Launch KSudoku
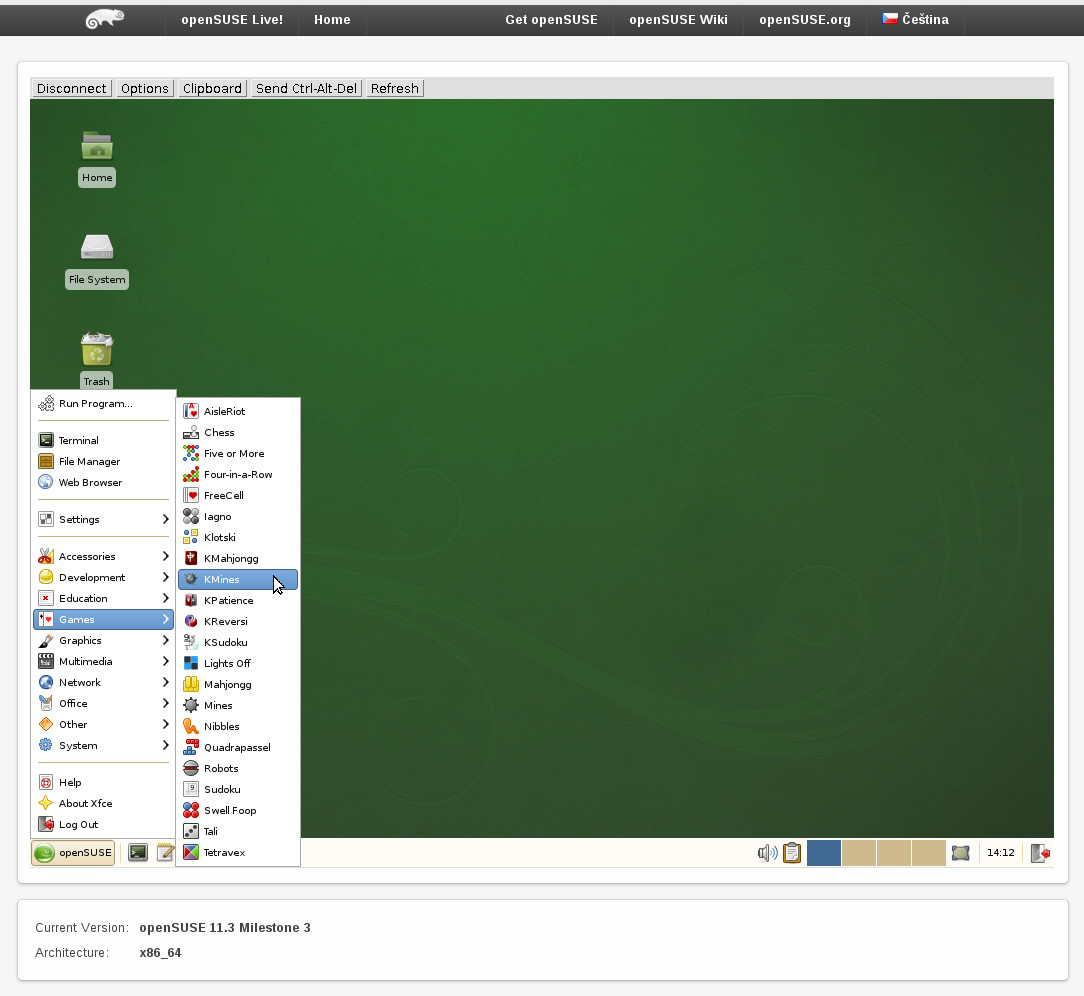Screen dimensions: 1084x996 239,642
